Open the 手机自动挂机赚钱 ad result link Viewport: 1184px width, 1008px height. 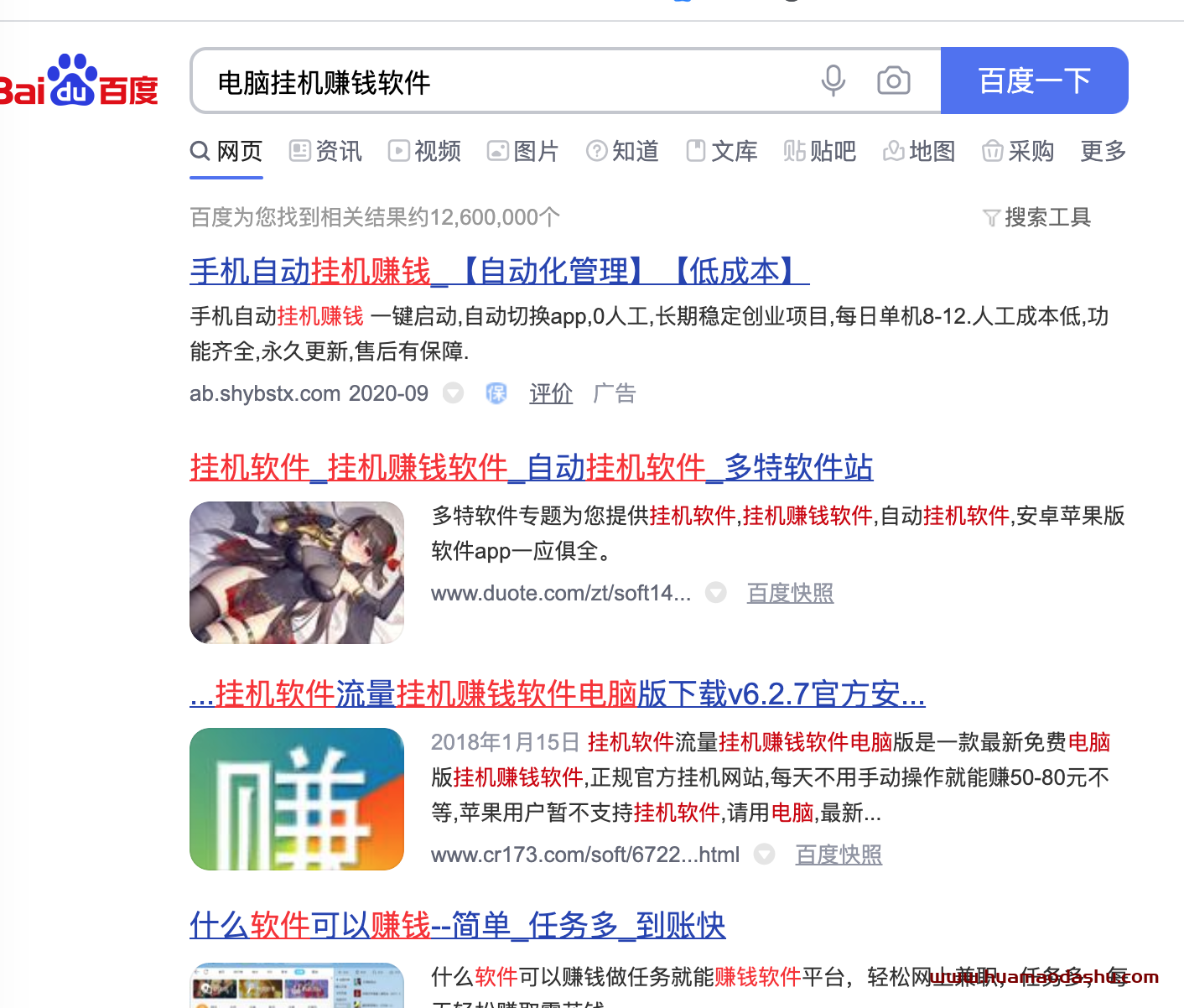click(499, 272)
